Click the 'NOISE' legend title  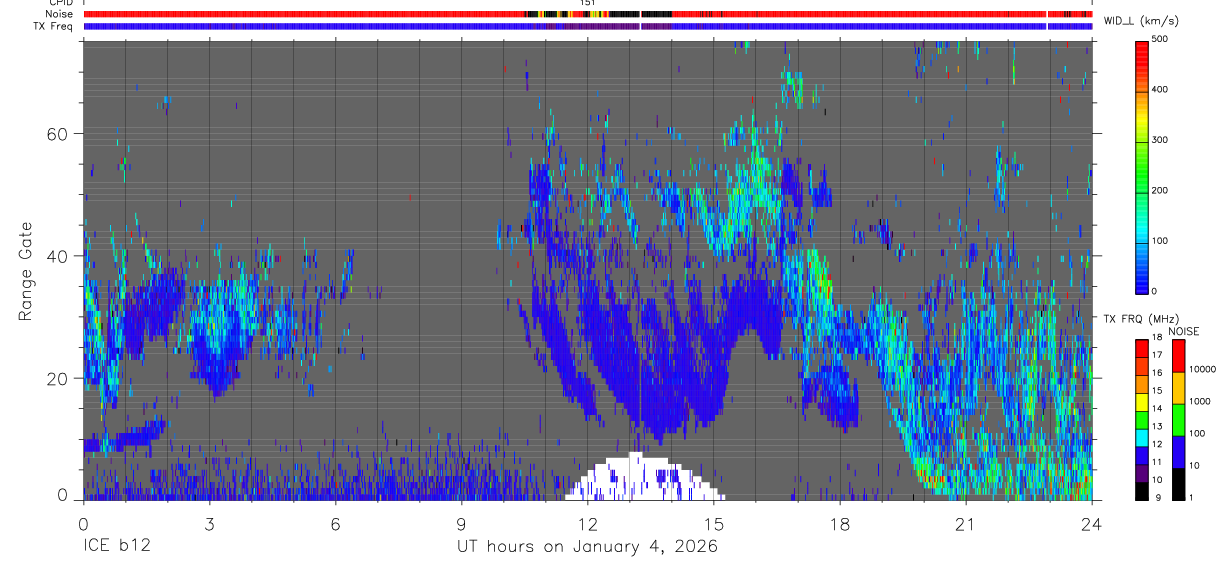(1184, 331)
